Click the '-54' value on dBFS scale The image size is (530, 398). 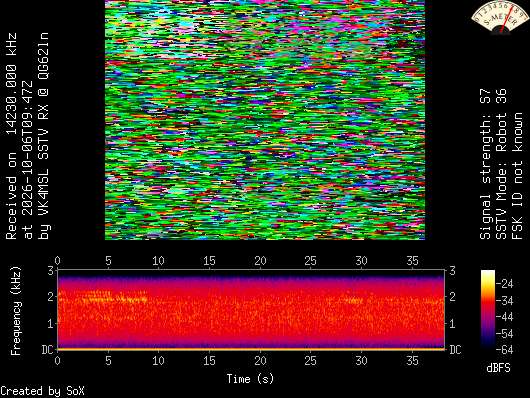pos(505,333)
